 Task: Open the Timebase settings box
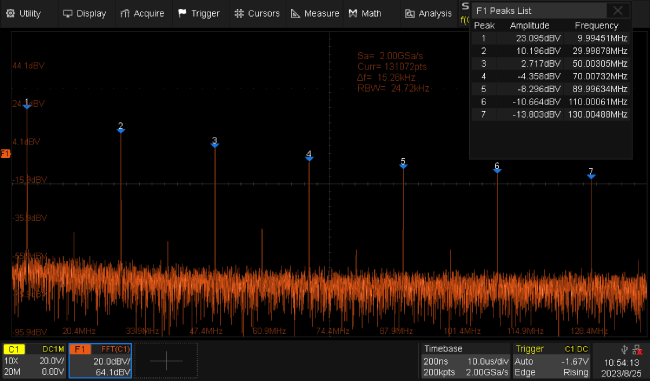pyautogui.click(x=466, y=361)
